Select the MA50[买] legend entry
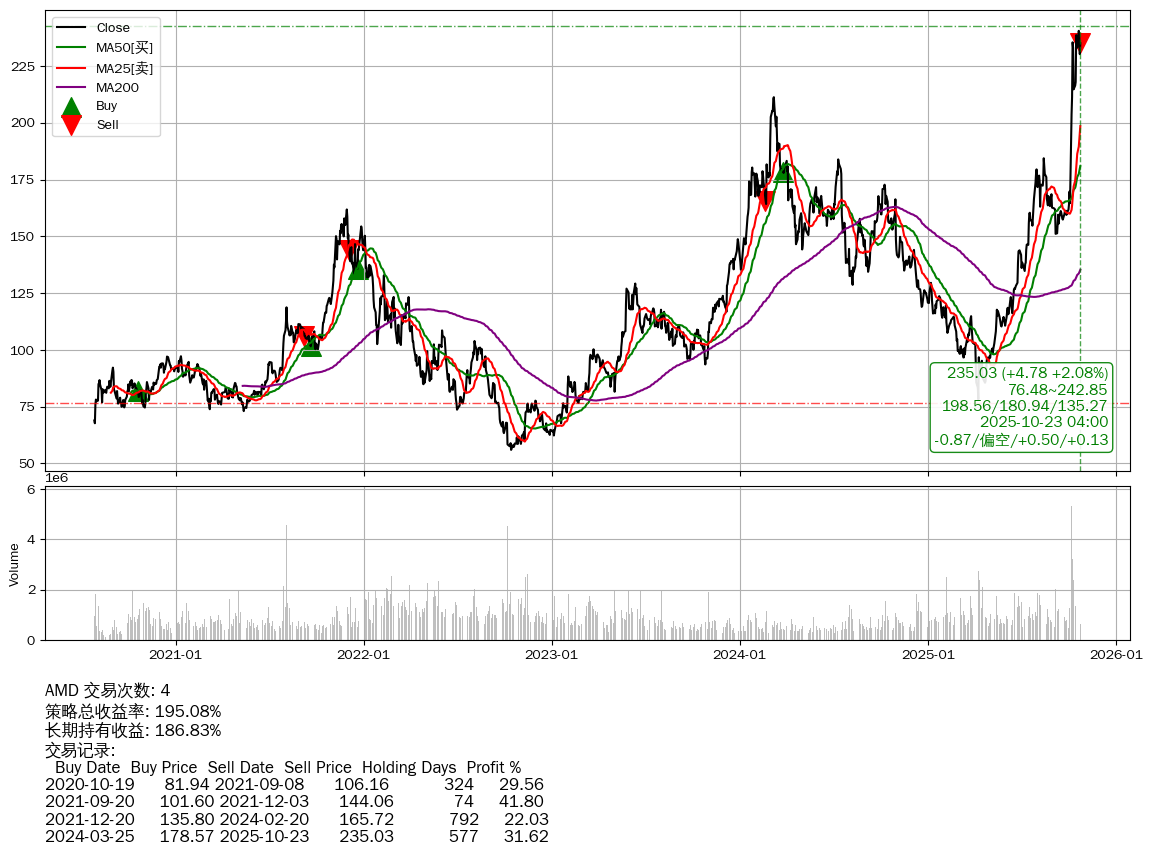Image resolution: width=1153 pixels, height=855 pixels. point(124,48)
